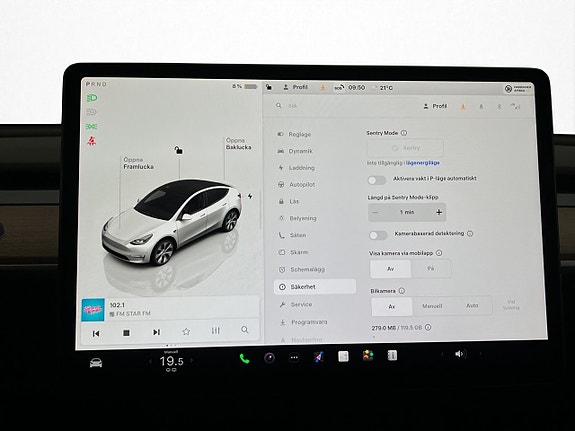Screen dimensions: 575x431
Task: Lower volume with left chevron
Action: click(442, 354)
